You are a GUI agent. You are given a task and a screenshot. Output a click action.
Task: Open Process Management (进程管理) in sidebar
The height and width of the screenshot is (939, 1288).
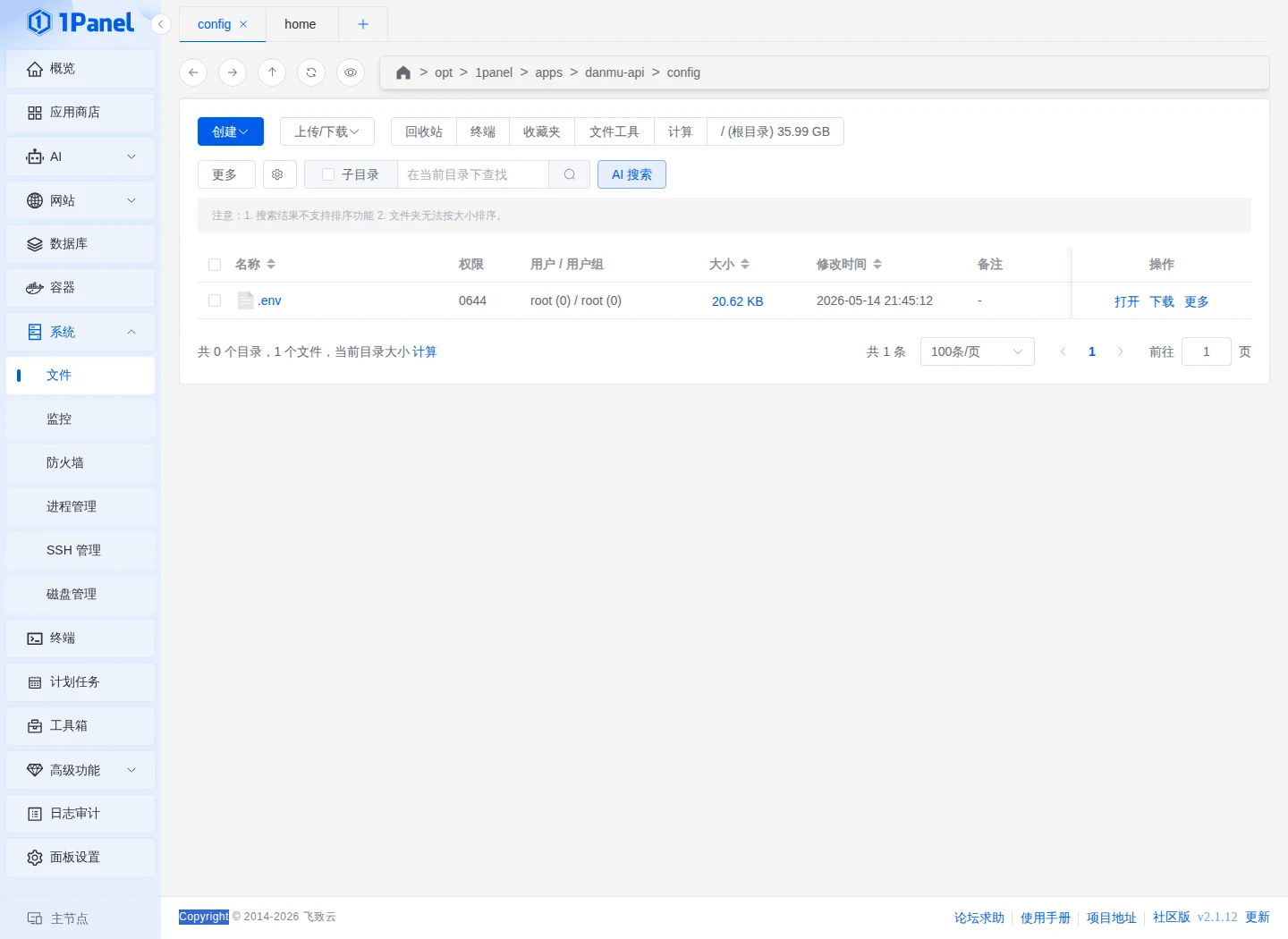80,507
